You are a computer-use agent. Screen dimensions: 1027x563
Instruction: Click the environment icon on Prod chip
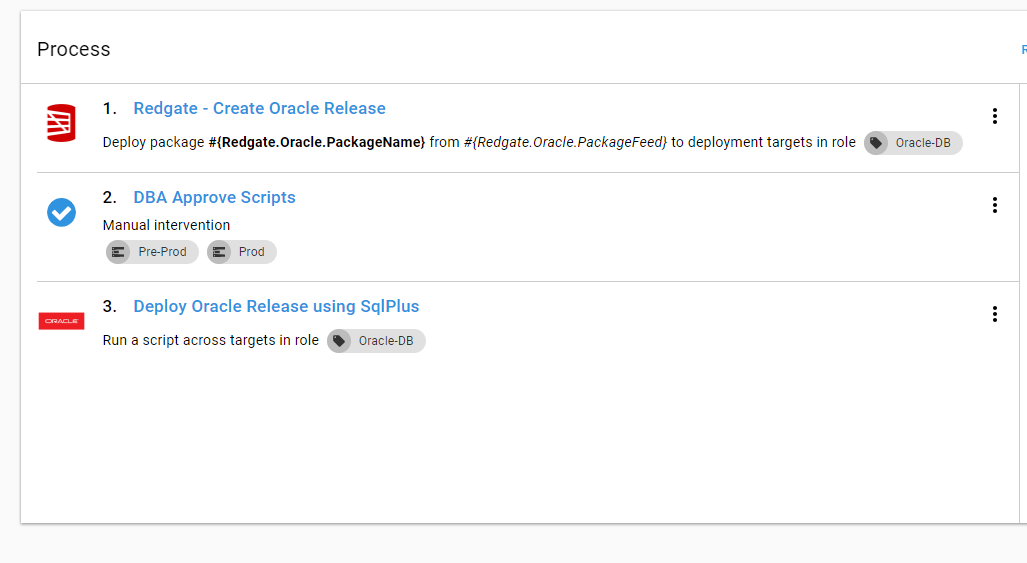[x=219, y=252]
